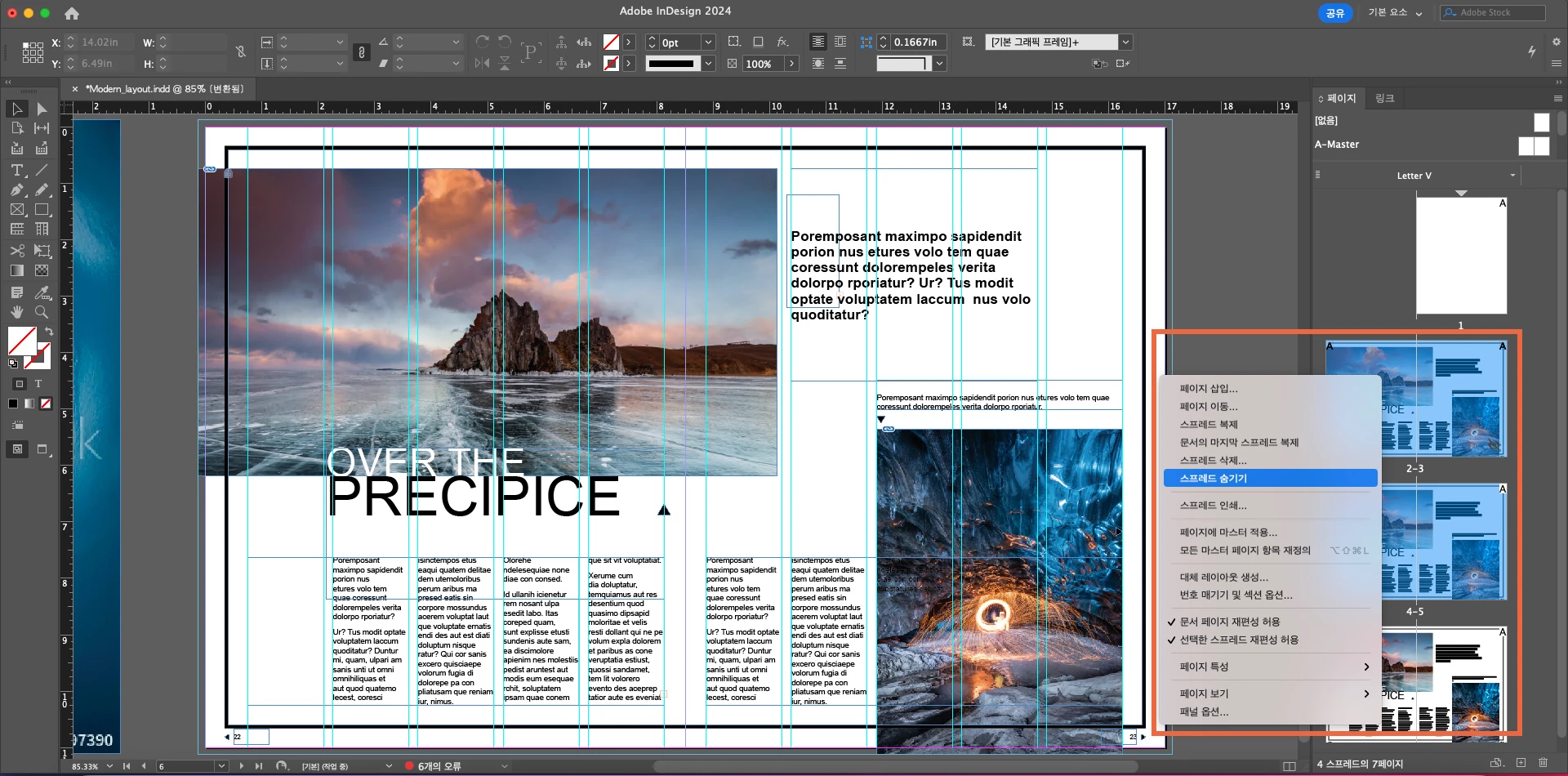Select the Pen tool
This screenshot has height=776, width=1568.
(x=17, y=190)
